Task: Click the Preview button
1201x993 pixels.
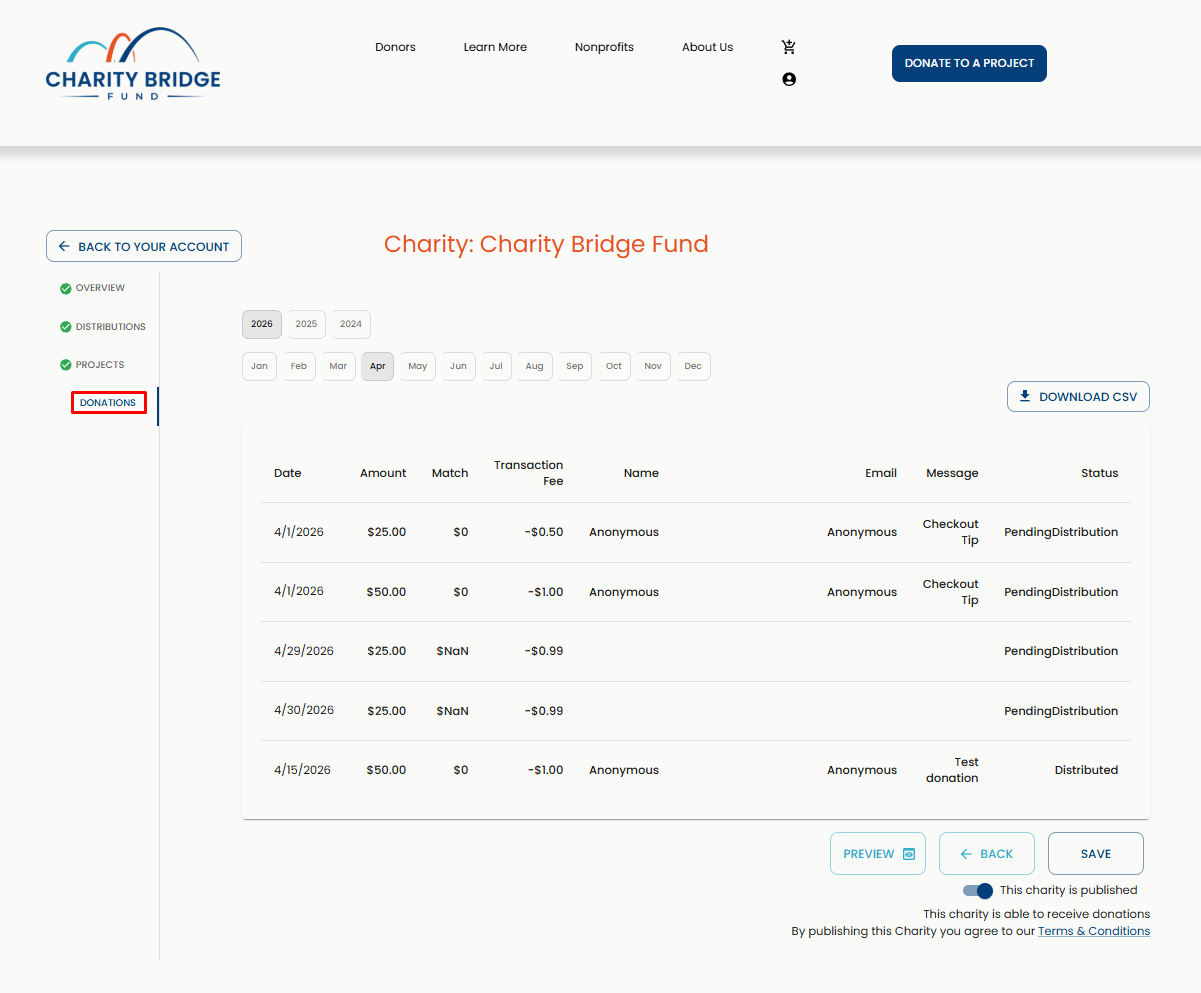Action: coord(878,854)
